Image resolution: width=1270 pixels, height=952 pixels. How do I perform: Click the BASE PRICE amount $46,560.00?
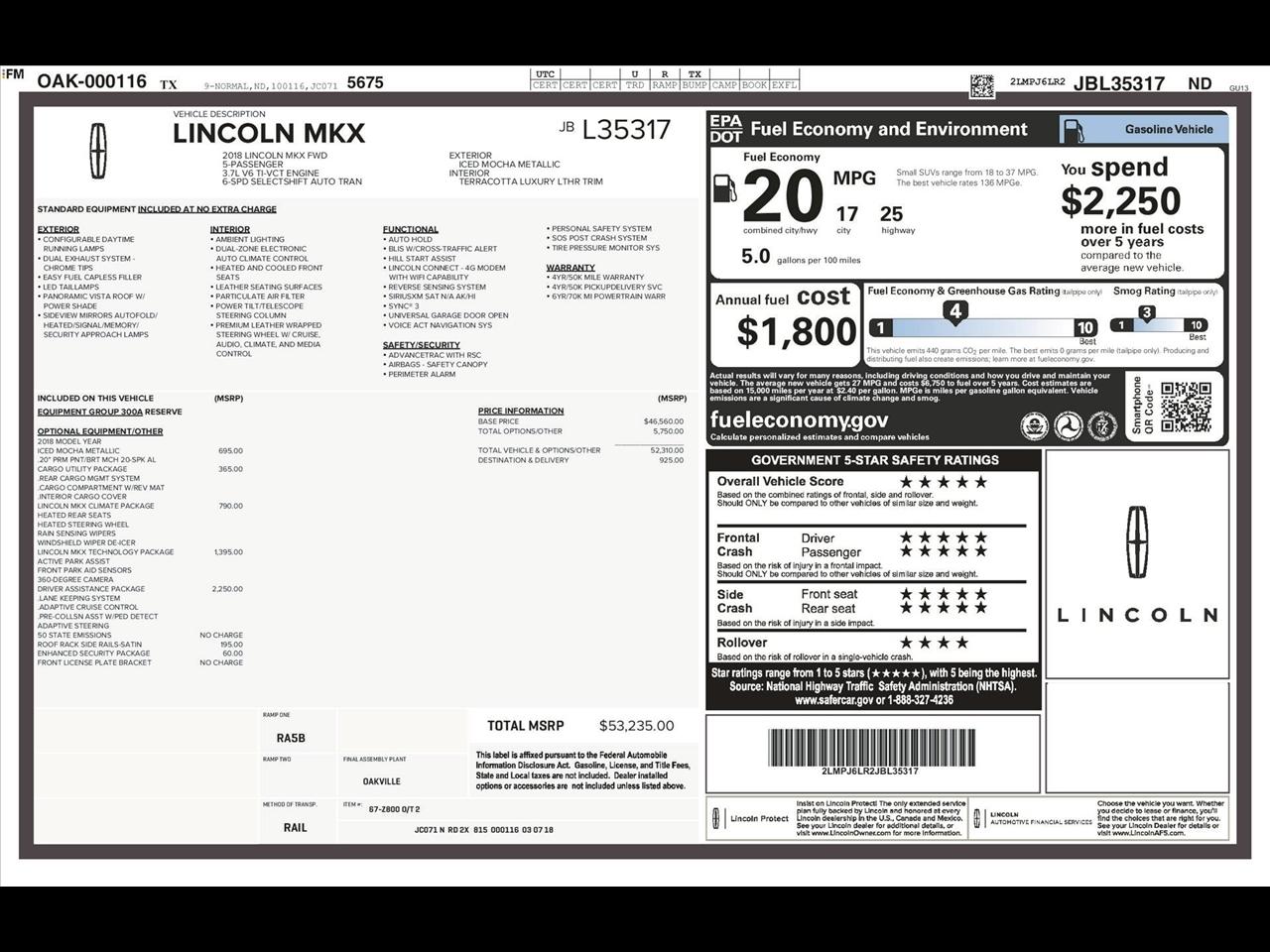pos(664,421)
